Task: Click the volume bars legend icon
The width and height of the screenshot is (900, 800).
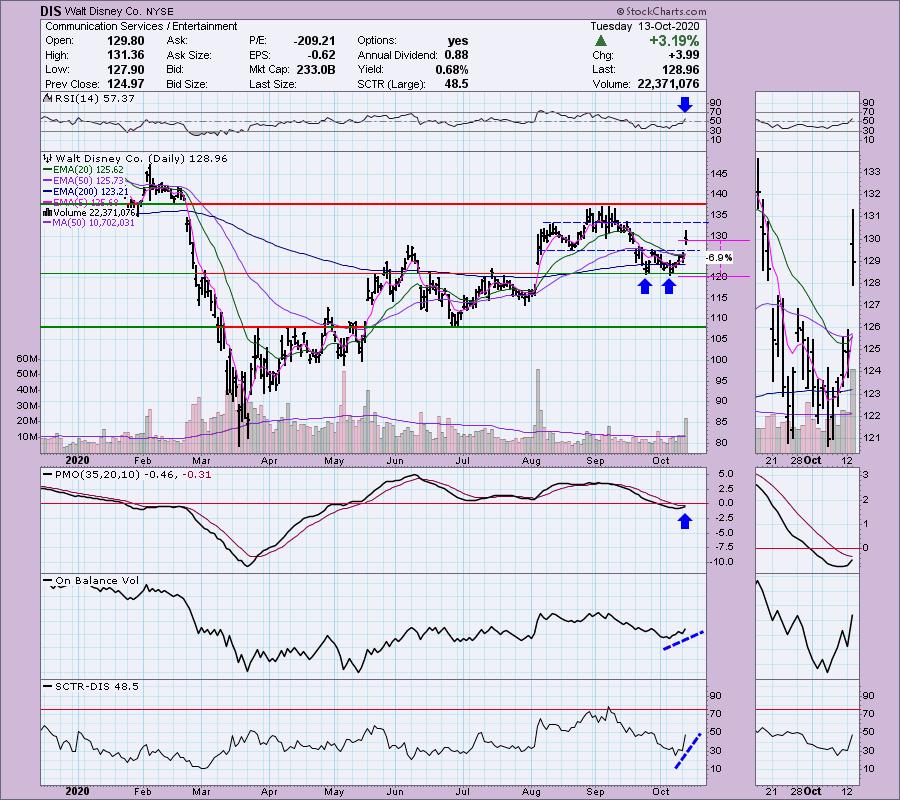Action: (48, 212)
